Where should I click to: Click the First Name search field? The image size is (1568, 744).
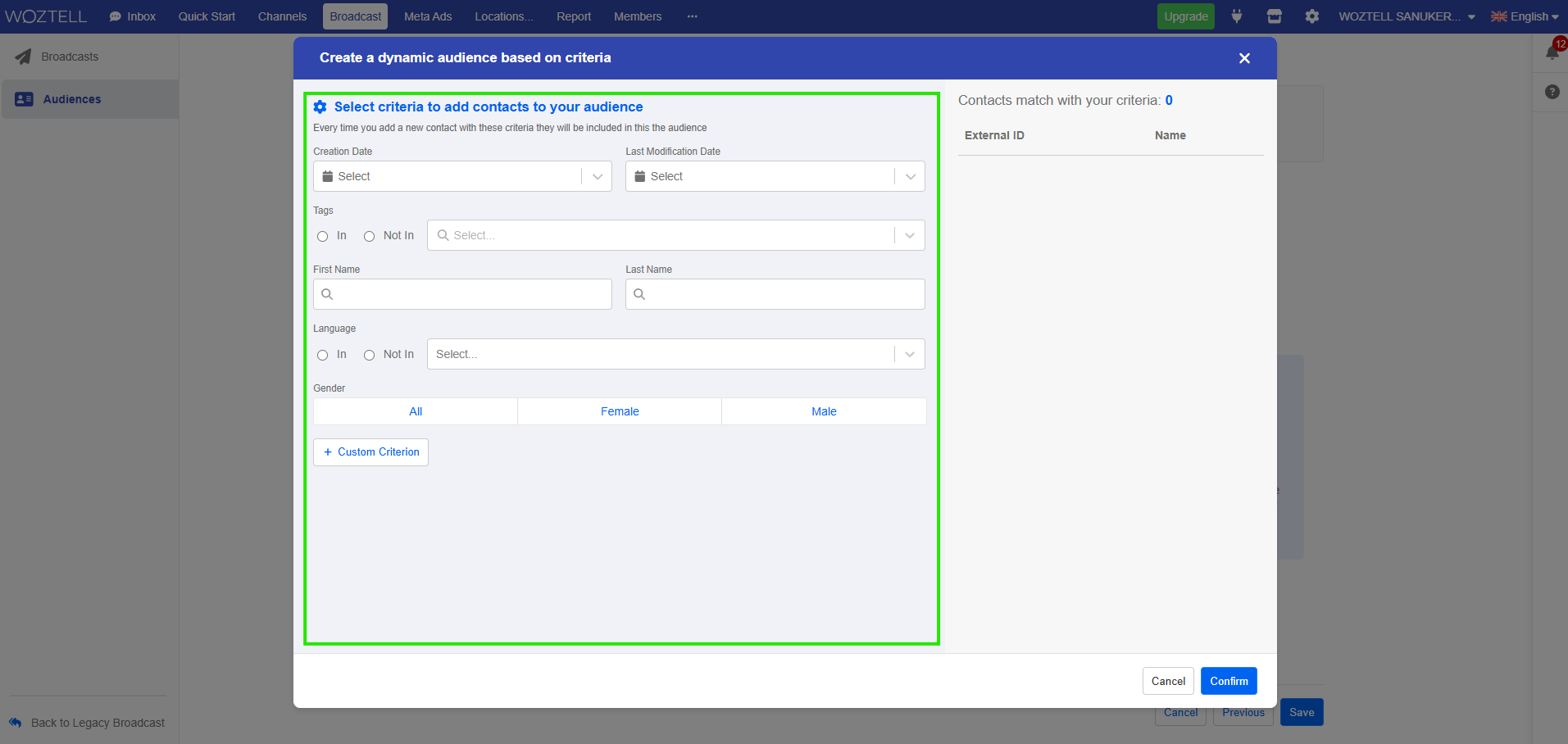click(462, 294)
